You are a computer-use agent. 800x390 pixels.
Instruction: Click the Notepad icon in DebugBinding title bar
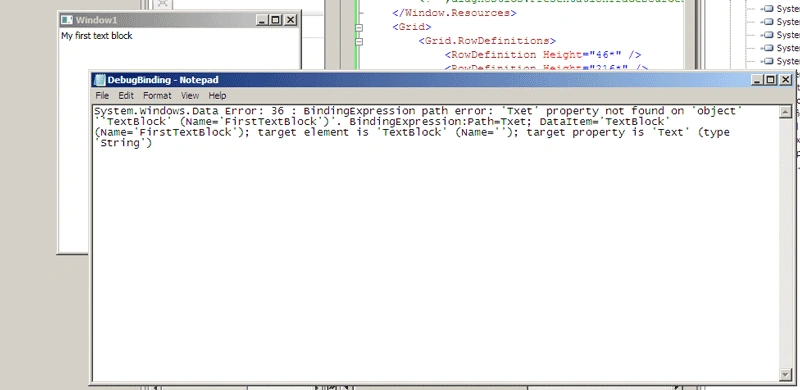100,80
